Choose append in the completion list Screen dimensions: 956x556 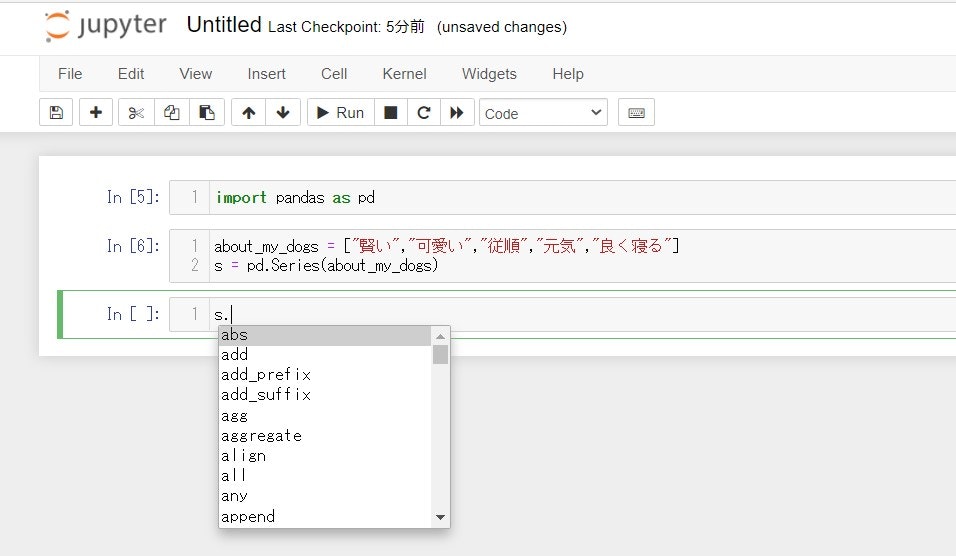click(x=325, y=517)
